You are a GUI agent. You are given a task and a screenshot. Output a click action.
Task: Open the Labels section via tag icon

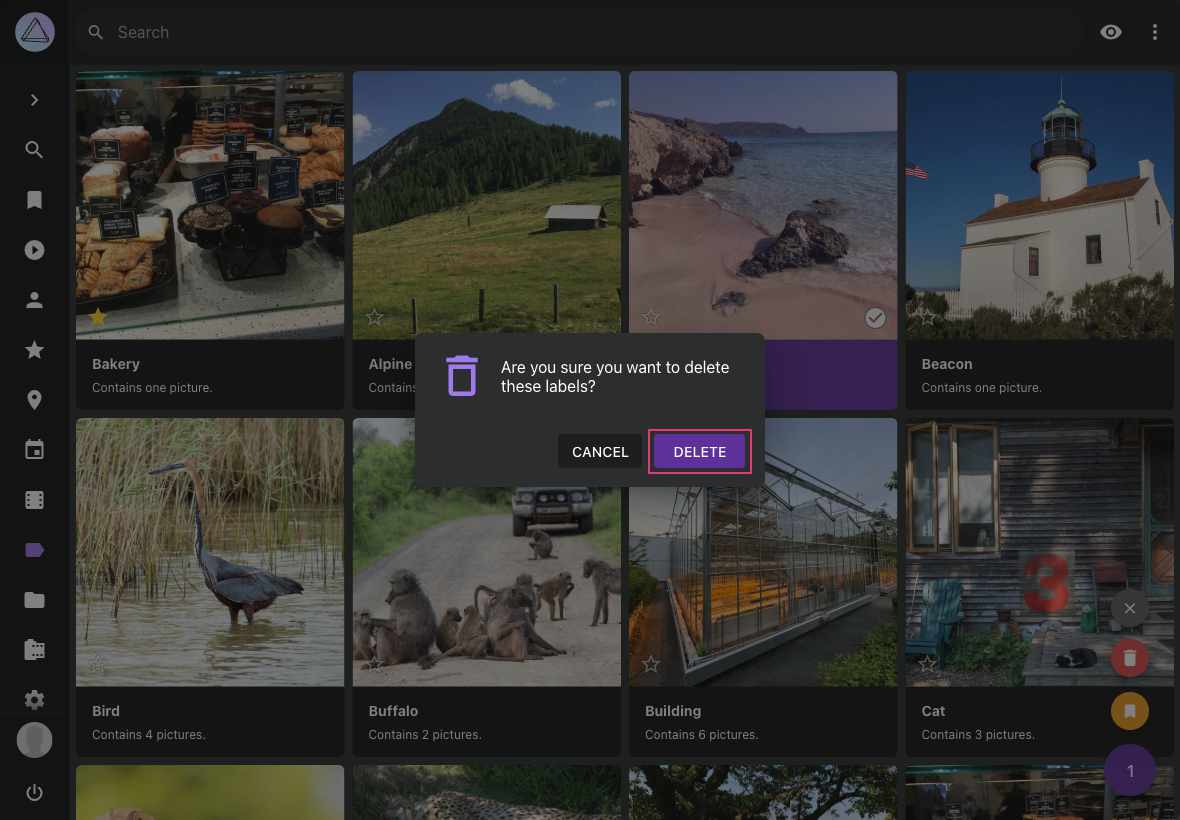(x=34, y=550)
